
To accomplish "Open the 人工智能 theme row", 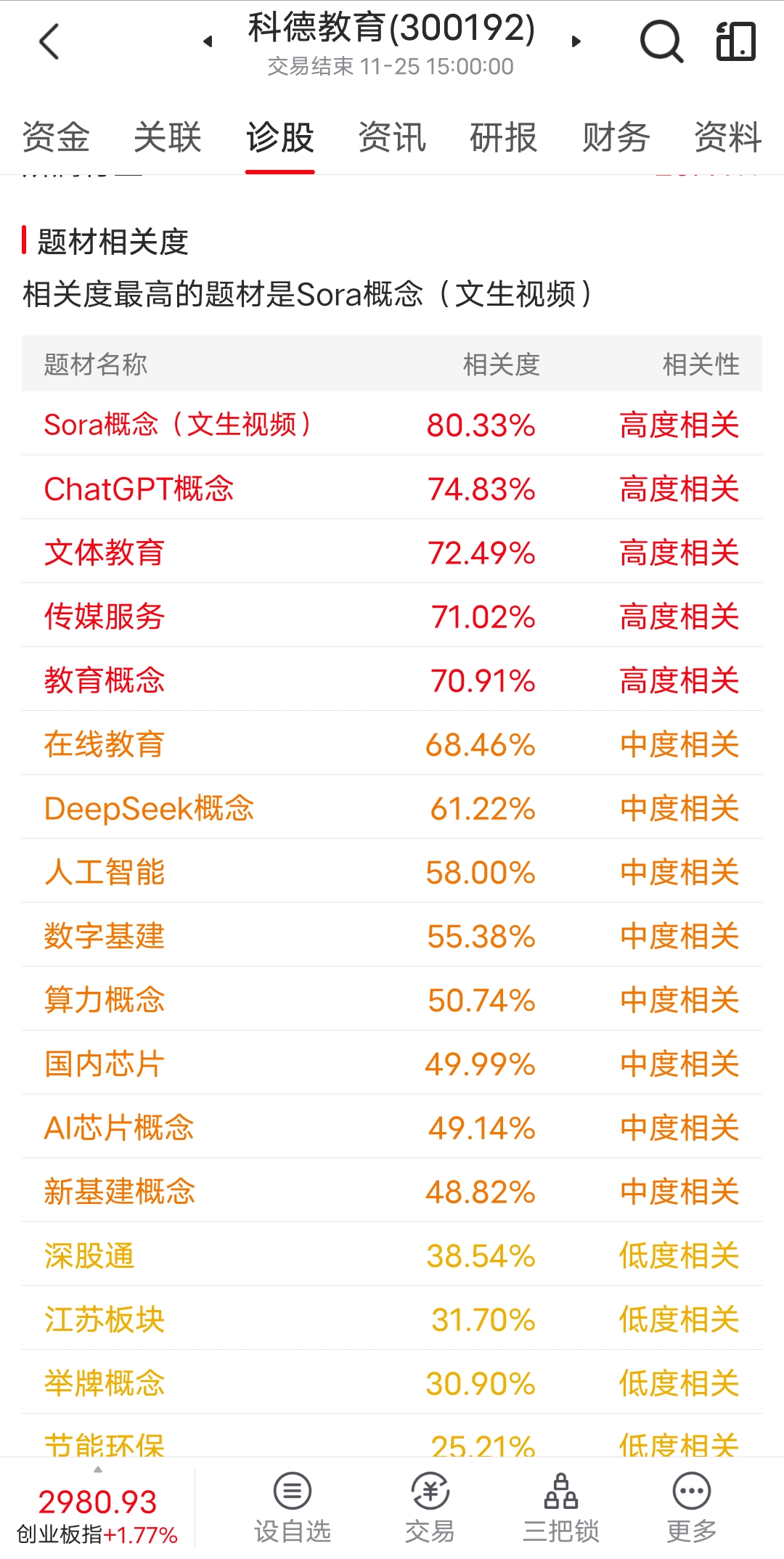I will [105, 872].
